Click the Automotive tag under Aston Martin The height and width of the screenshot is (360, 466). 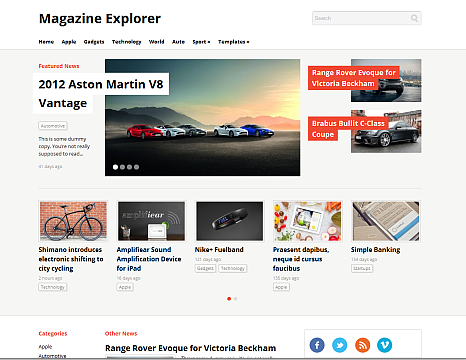point(53,126)
